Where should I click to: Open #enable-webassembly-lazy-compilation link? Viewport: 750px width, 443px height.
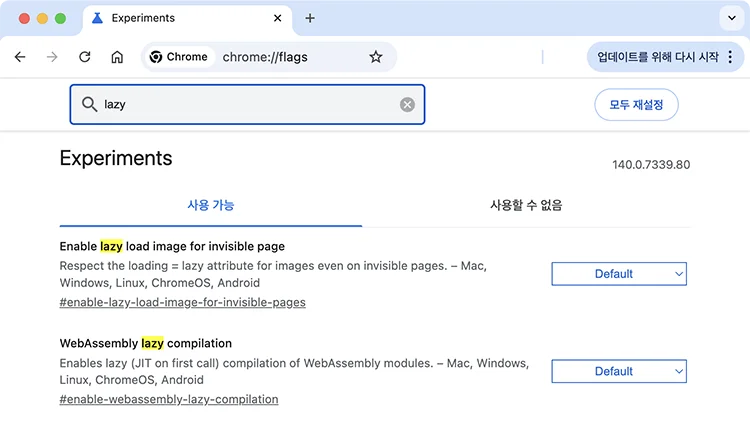169,399
